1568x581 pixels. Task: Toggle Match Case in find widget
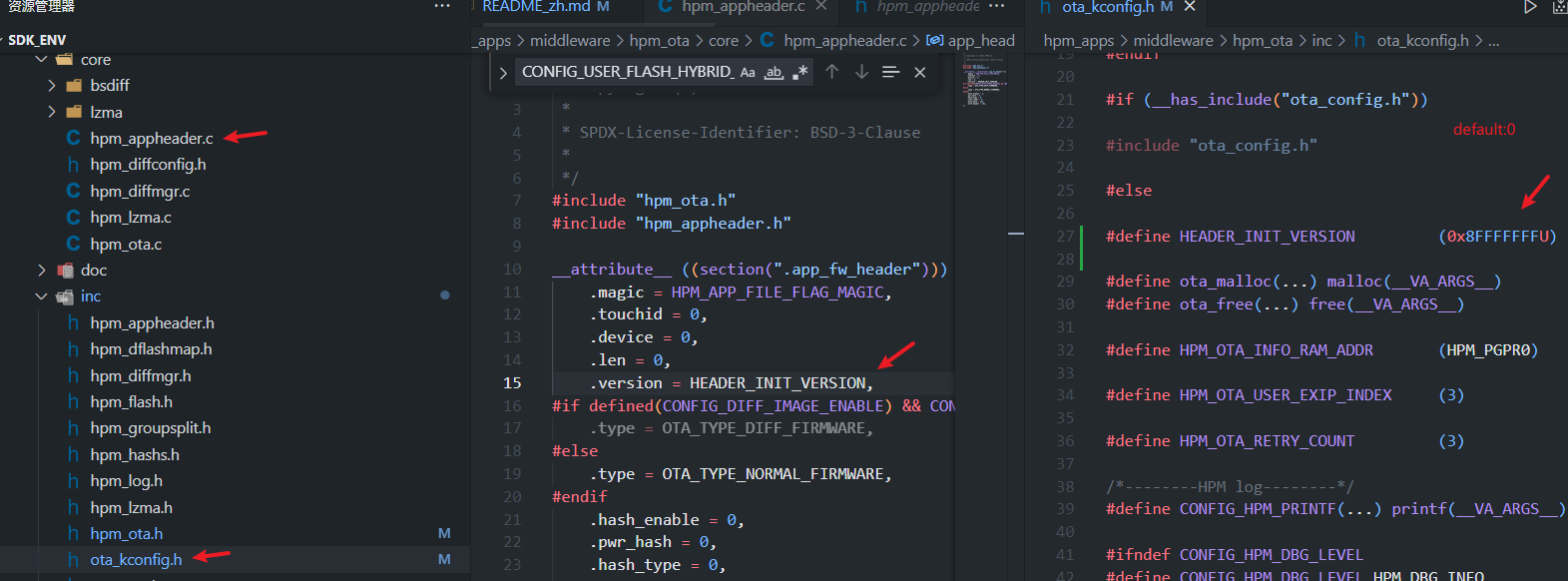click(x=748, y=72)
